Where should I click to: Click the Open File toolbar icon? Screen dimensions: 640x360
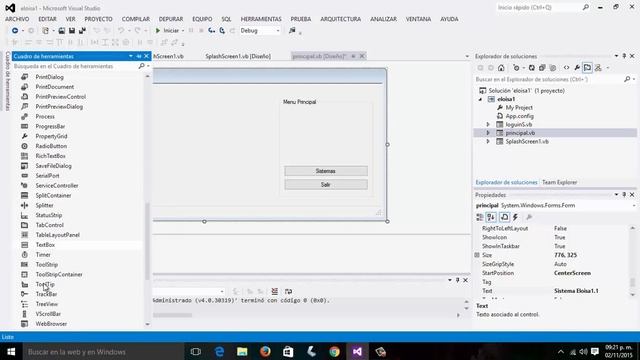pos(62,31)
